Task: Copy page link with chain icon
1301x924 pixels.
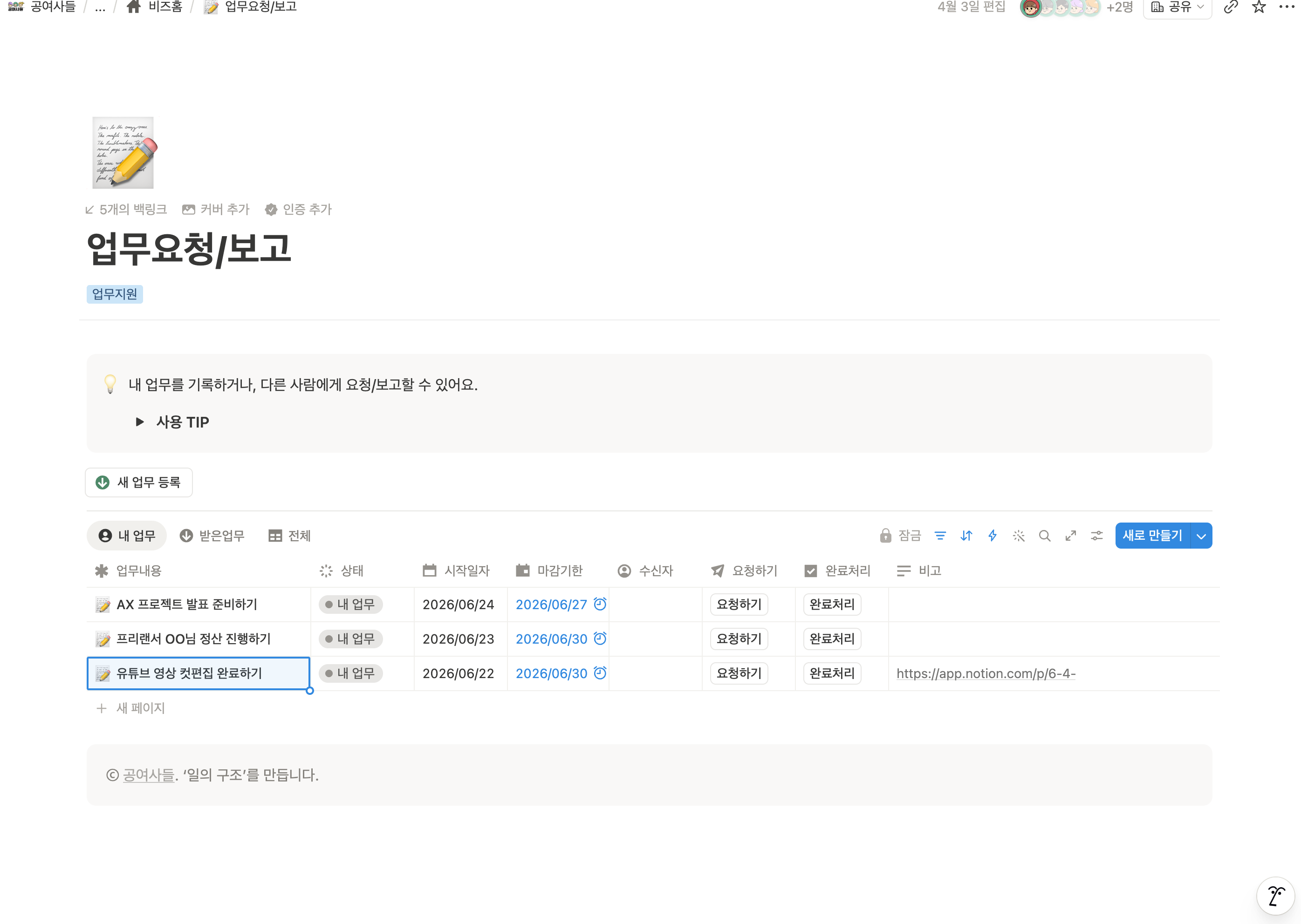Action: click(1231, 7)
